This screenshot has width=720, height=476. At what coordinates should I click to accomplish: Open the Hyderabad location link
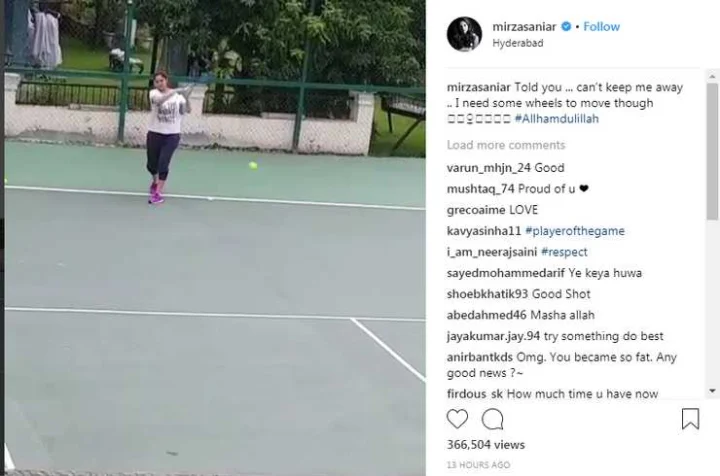pyautogui.click(x=518, y=43)
